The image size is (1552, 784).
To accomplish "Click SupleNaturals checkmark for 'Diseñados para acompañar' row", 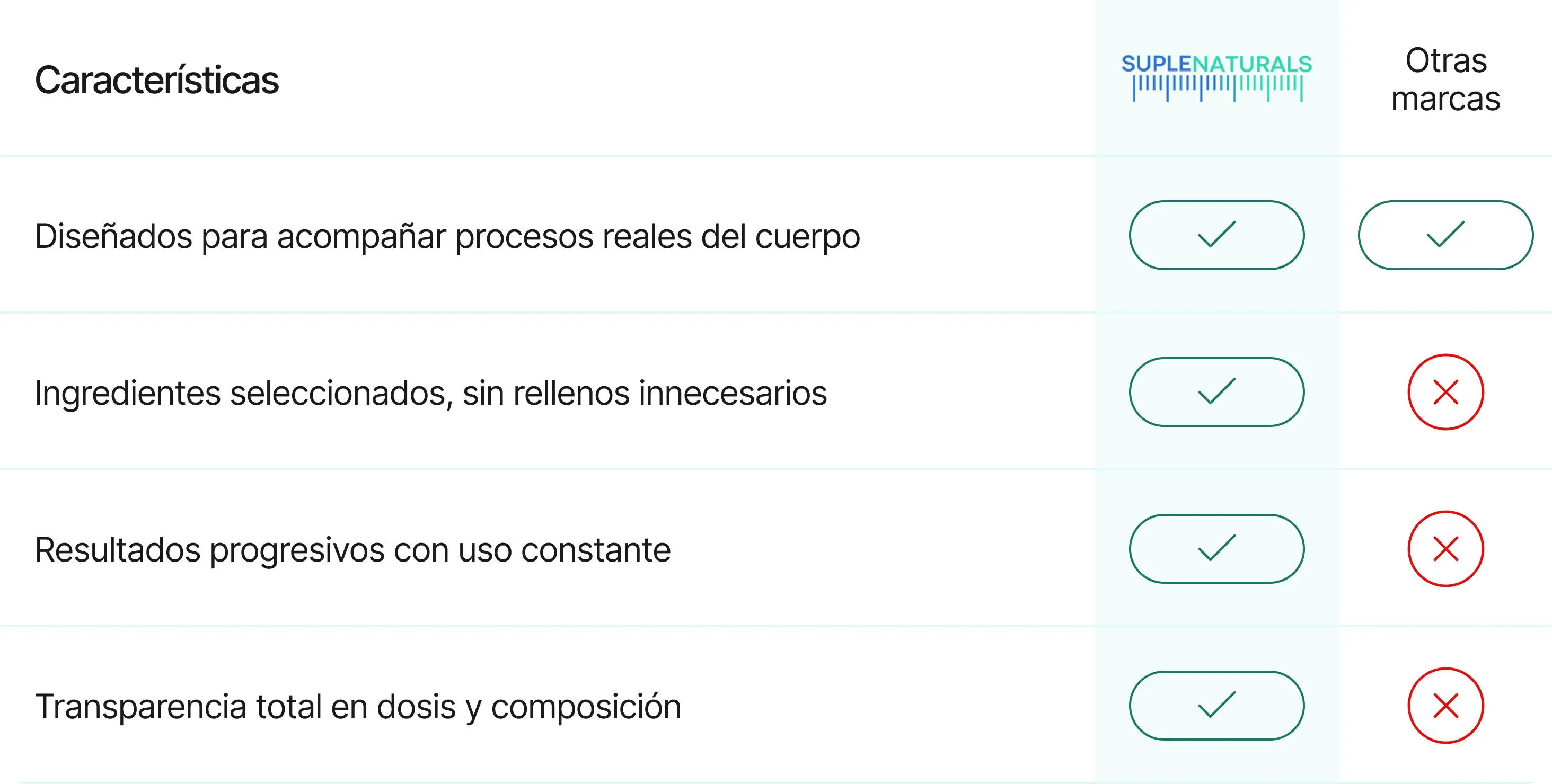I will 1216,235.
